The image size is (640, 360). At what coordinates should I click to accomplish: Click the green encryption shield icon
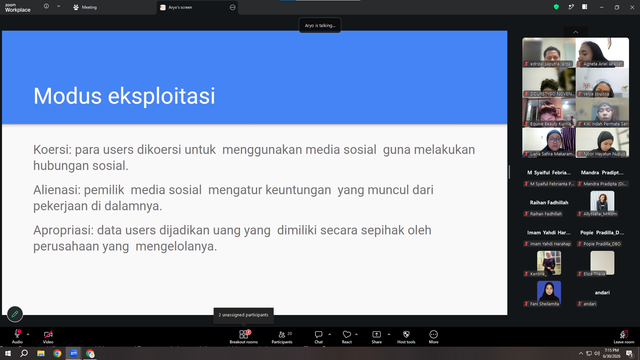pos(556,7)
